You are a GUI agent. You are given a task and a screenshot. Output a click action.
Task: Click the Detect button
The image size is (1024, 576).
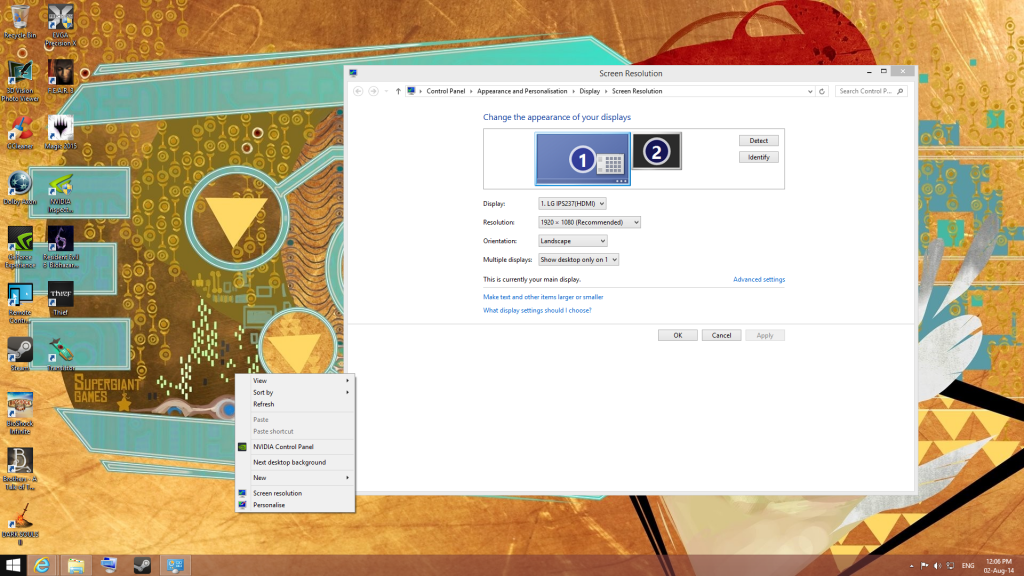click(758, 140)
